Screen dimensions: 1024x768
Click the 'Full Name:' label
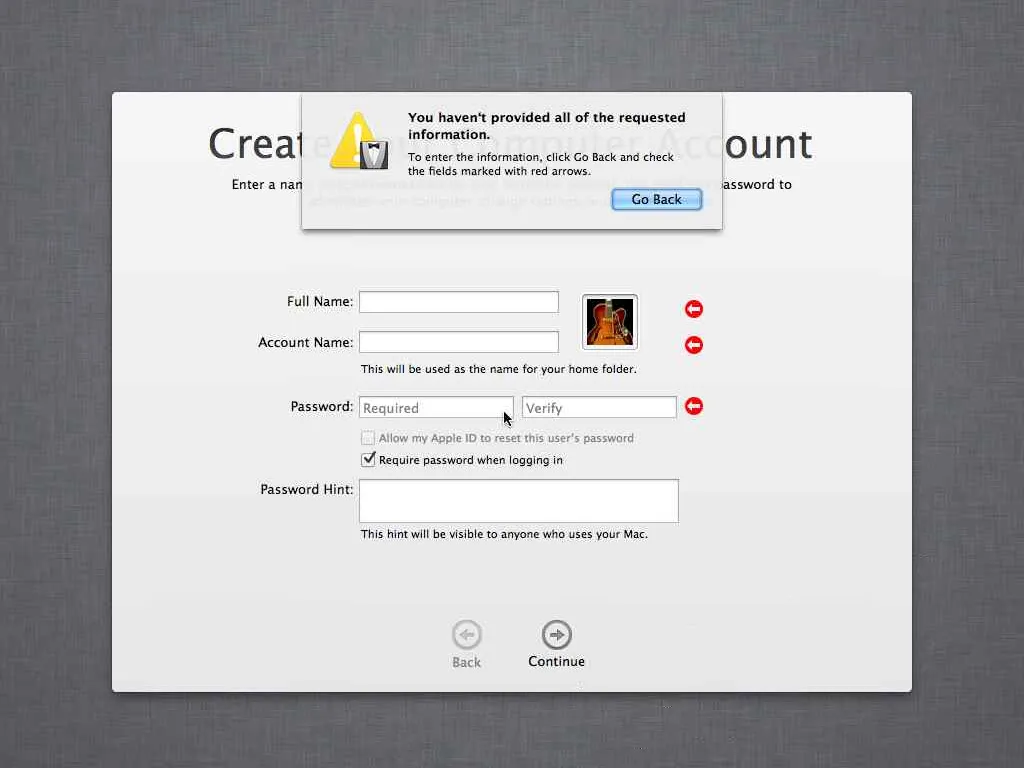320,302
